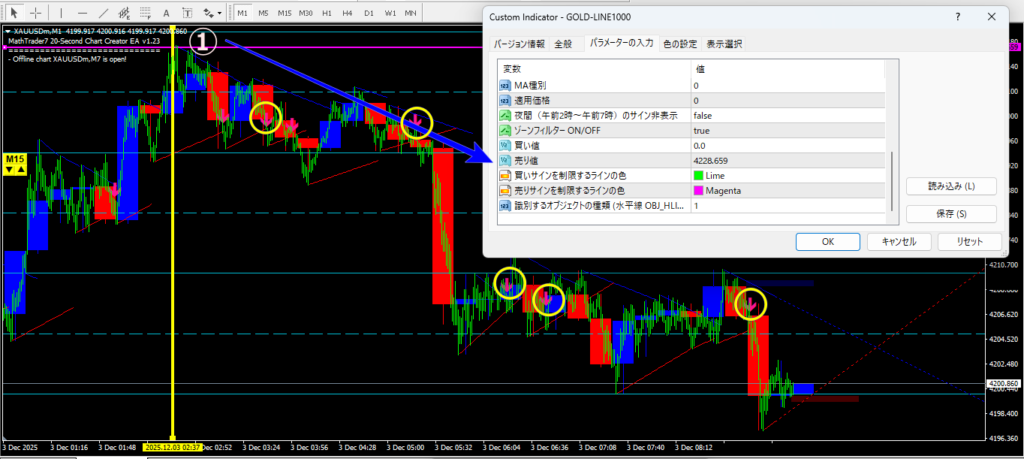Click the OK button
This screenshot has width=1024, height=459.
click(827, 241)
